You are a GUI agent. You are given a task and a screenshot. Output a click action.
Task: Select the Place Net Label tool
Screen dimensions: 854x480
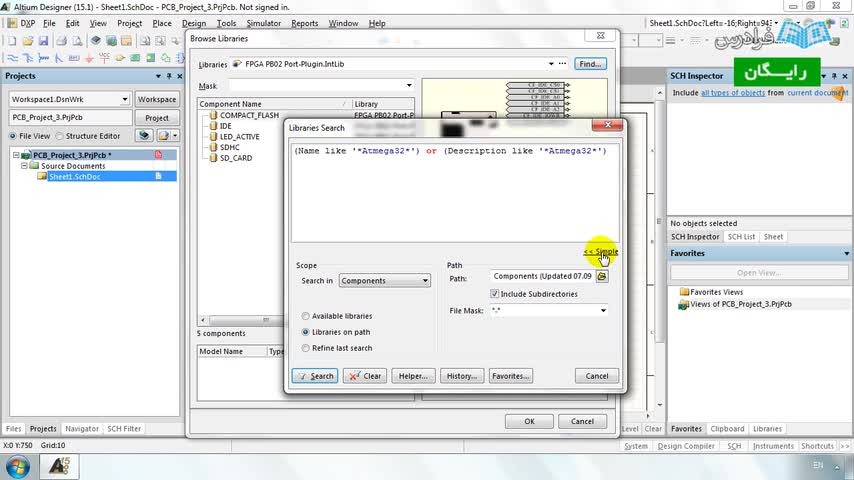pyautogui.click(x=74, y=58)
